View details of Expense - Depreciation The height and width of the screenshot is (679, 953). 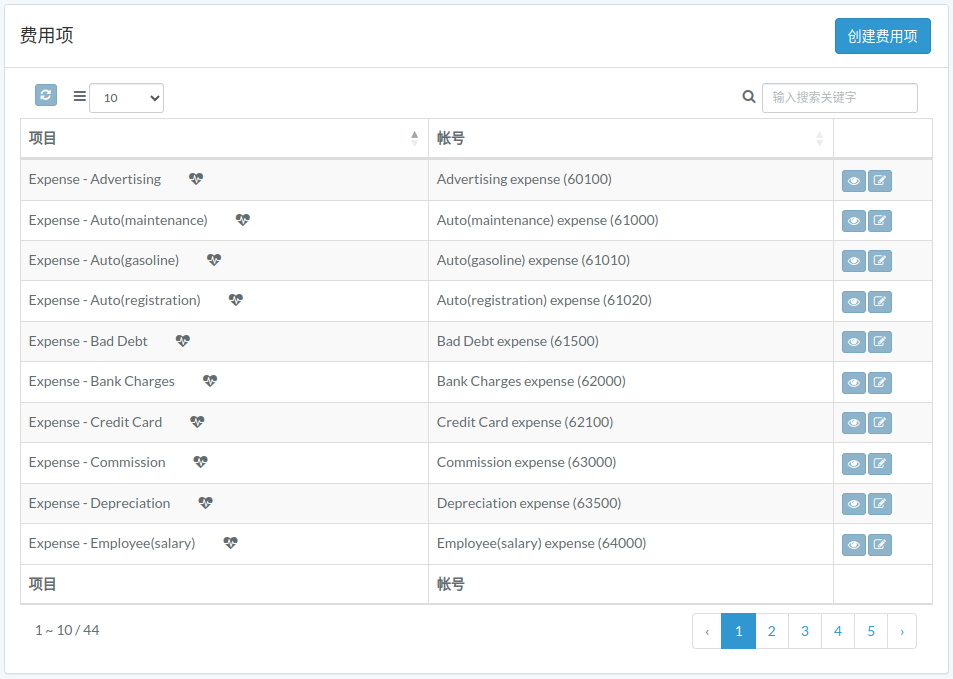pyautogui.click(x=853, y=504)
